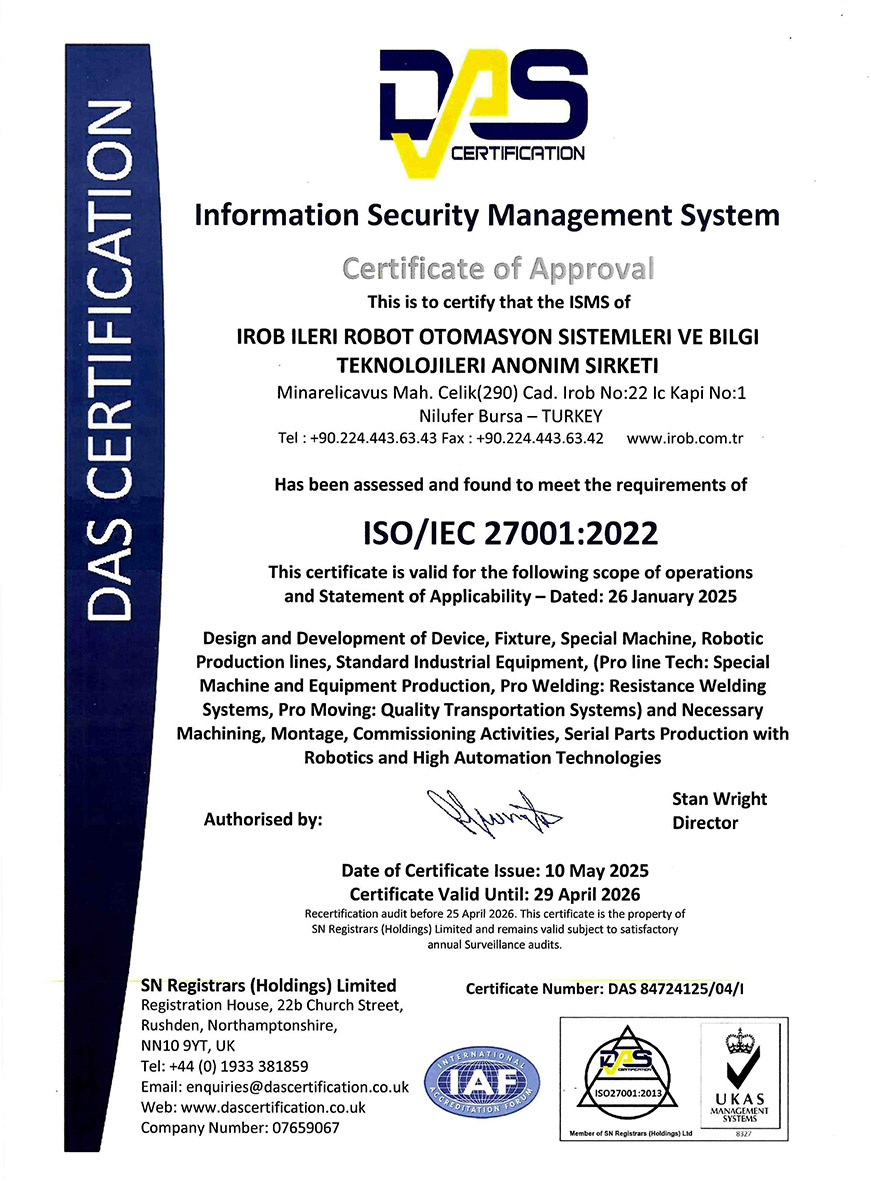Image resolution: width=871 pixels, height=1200 pixels.
Task: Click the SN Registrars (Holdings) Limited heading
Action: point(269,985)
